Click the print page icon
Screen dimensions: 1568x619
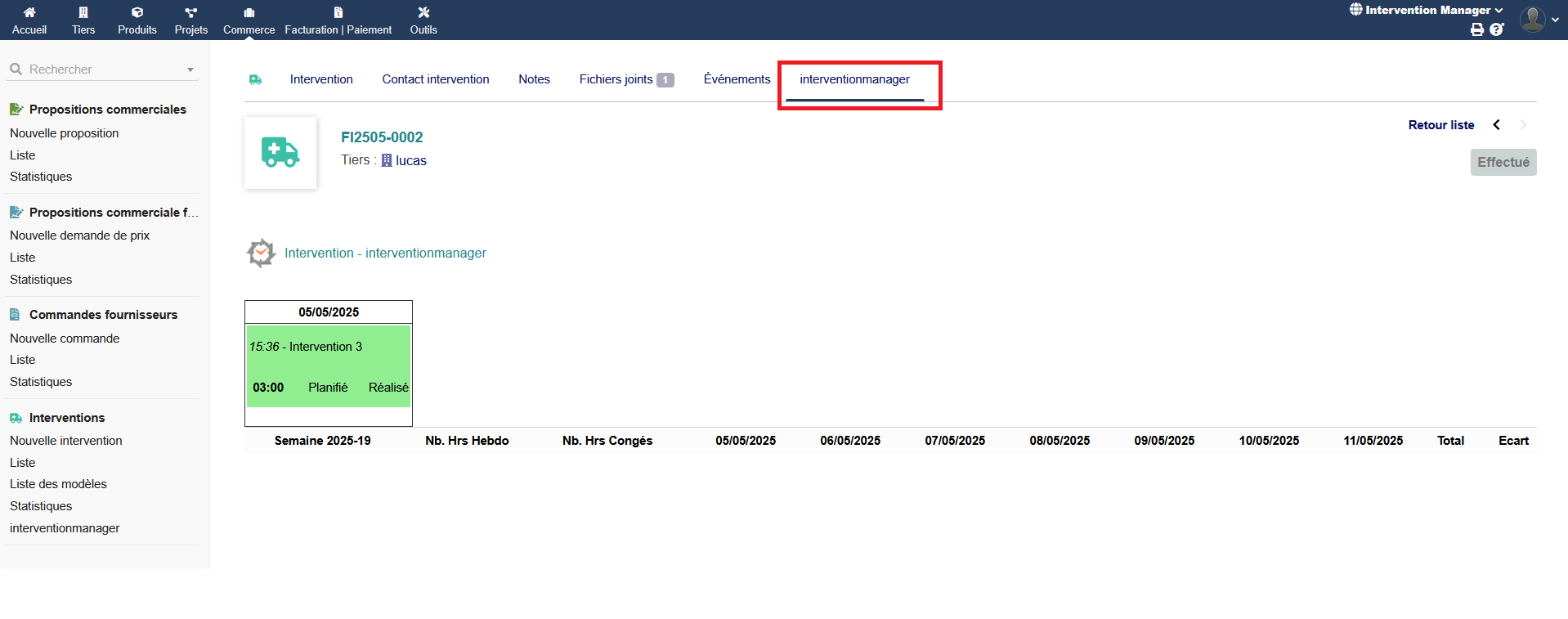[x=1476, y=29]
